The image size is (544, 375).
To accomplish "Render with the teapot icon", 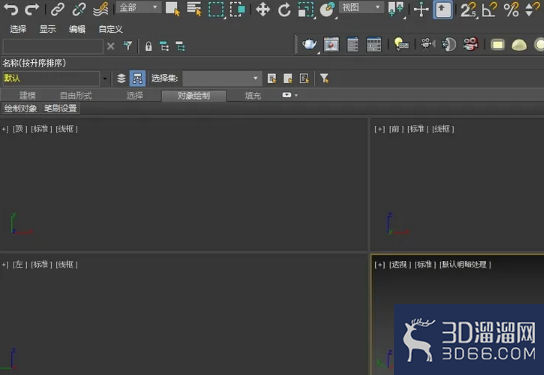I will pyautogui.click(x=309, y=45).
